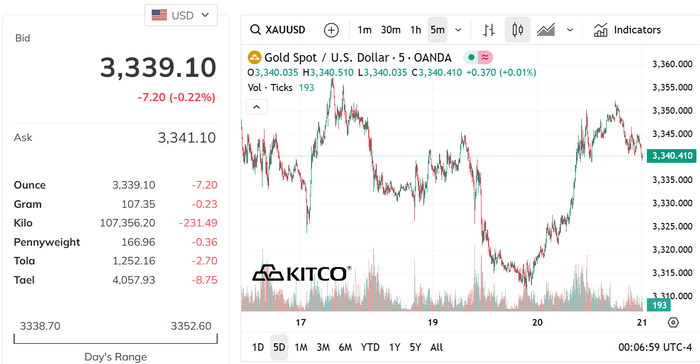Select the area chart style icon
The height and width of the screenshot is (364, 700).
546,30
